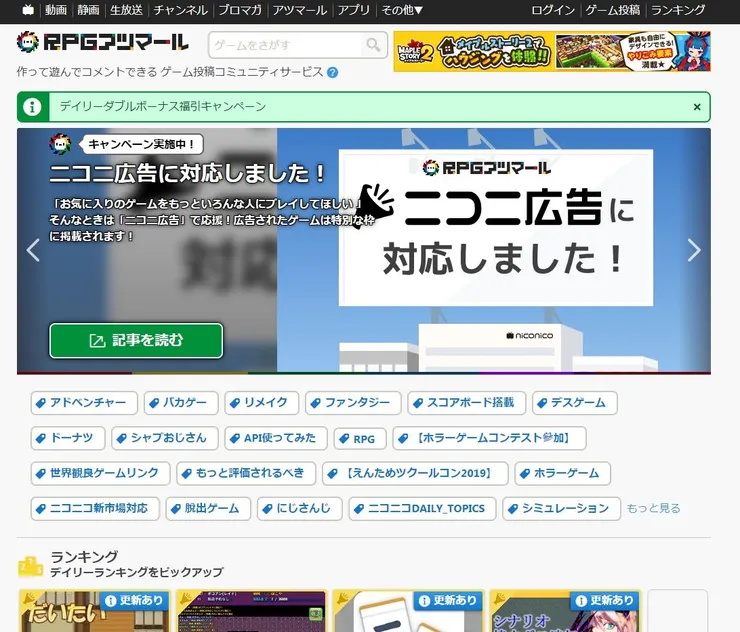Click the RPGアツマール logo
The image size is (740, 632).
(x=102, y=42)
